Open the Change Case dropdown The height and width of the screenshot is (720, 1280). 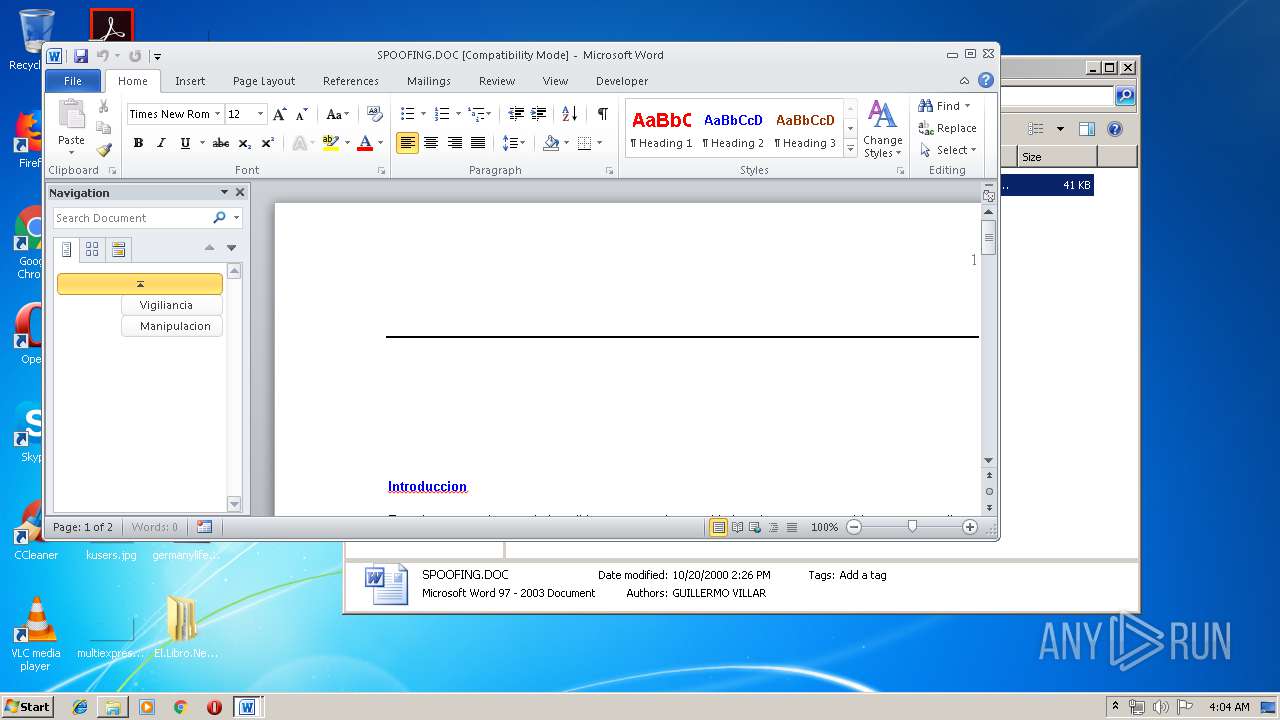pos(338,114)
